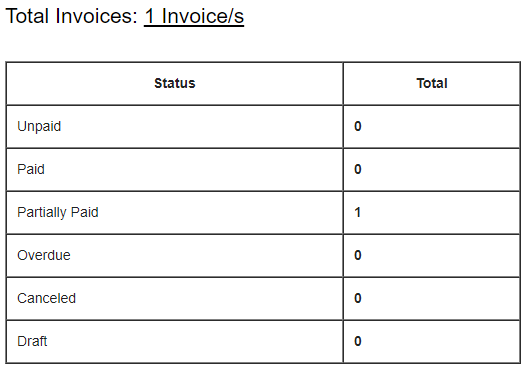Select the Partially Paid total value 1

(x=357, y=212)
